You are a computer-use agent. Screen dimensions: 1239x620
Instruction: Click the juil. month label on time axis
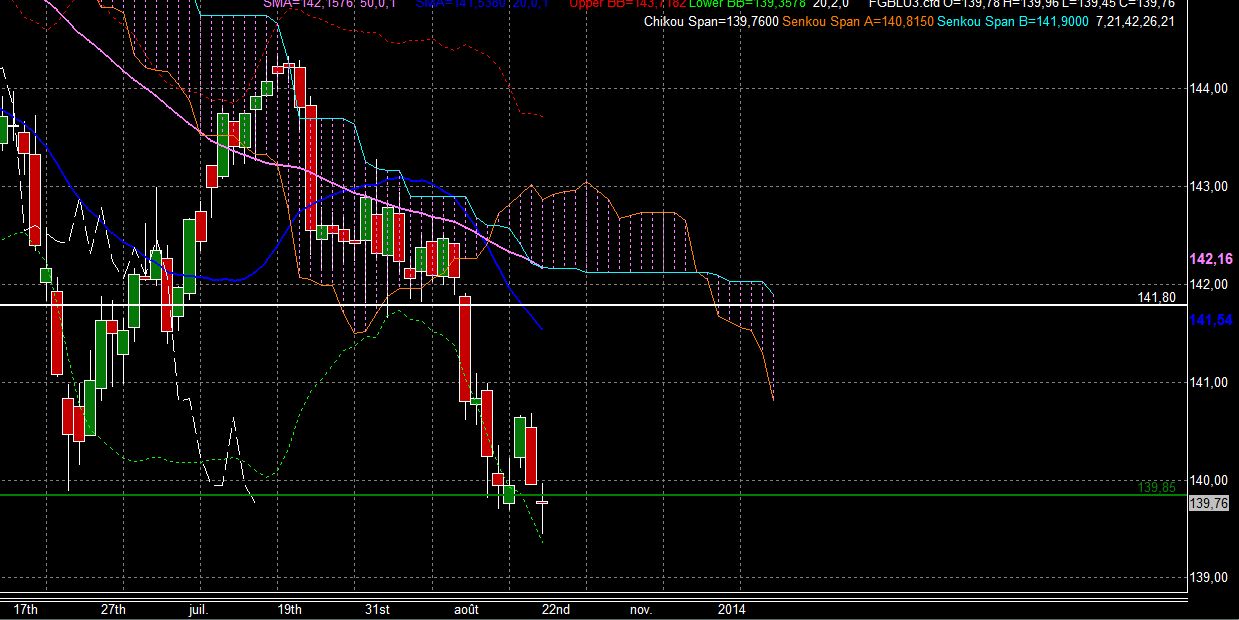pyautogui.click(x=197, y=609)
